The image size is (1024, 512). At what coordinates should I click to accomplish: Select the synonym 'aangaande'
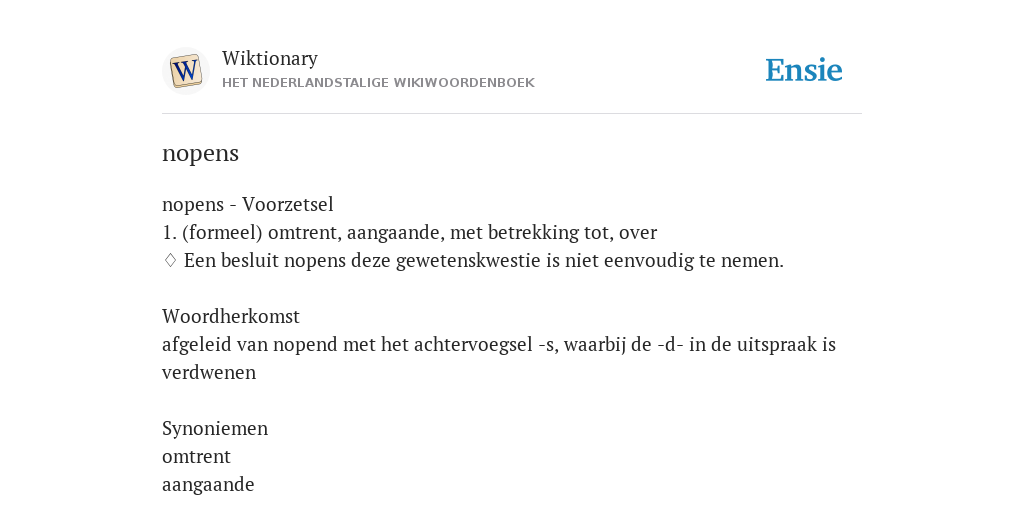208,485
